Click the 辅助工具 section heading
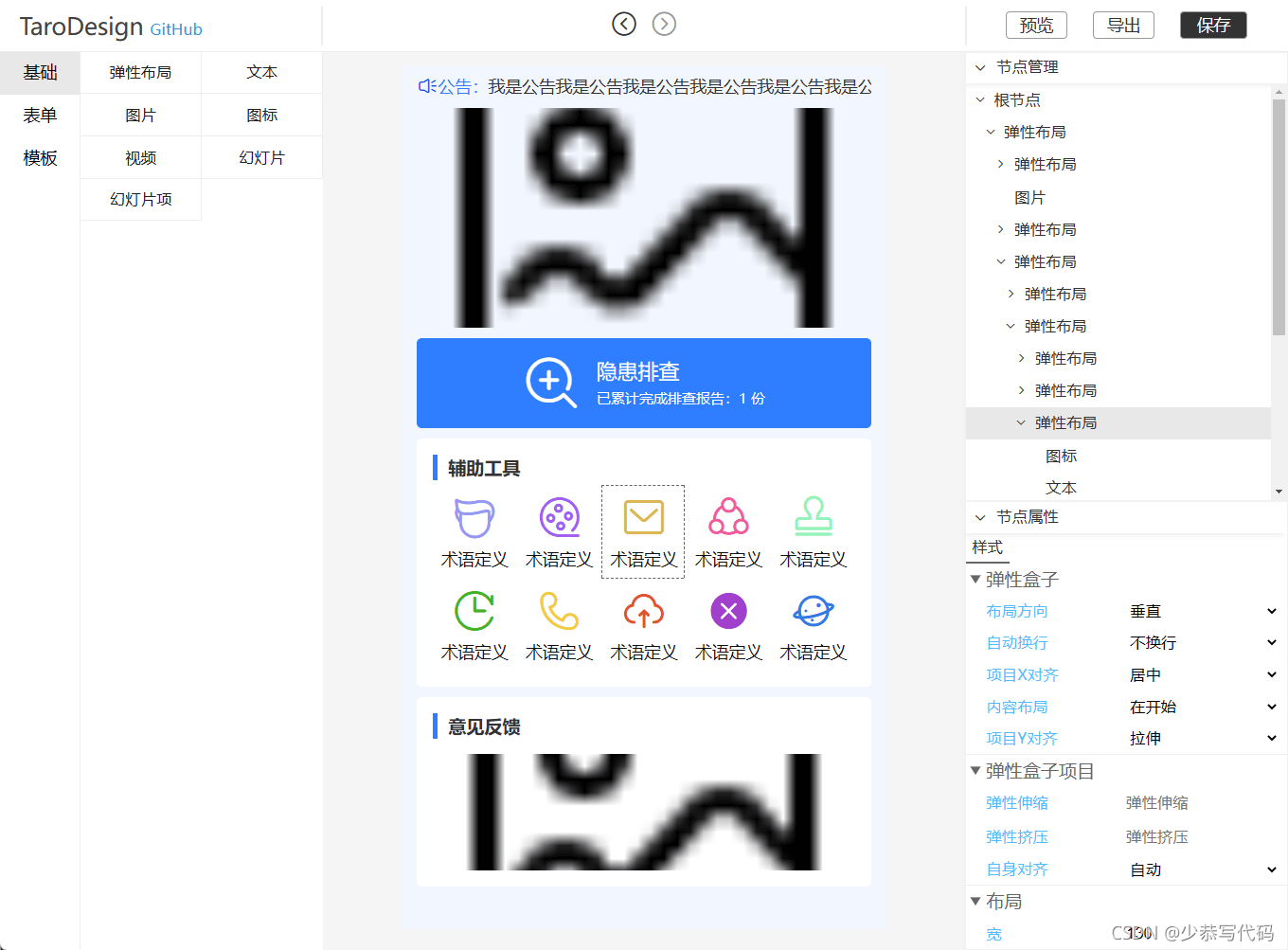Screen dimensions: 1288x950 (484, 468)
